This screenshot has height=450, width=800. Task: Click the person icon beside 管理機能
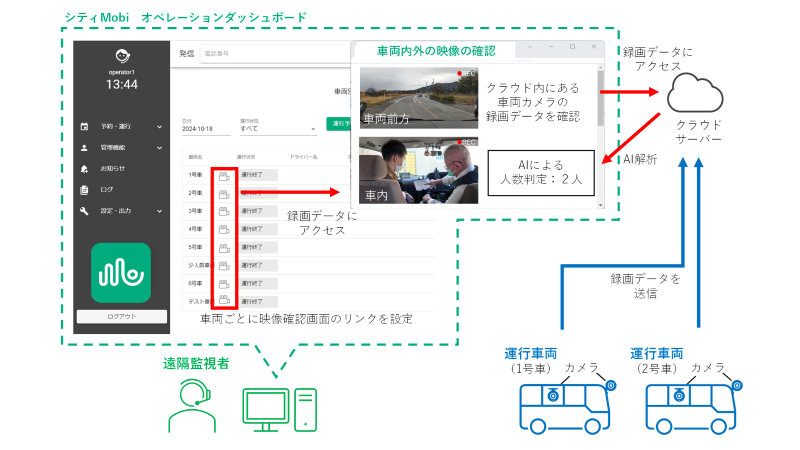coord(84,147)
